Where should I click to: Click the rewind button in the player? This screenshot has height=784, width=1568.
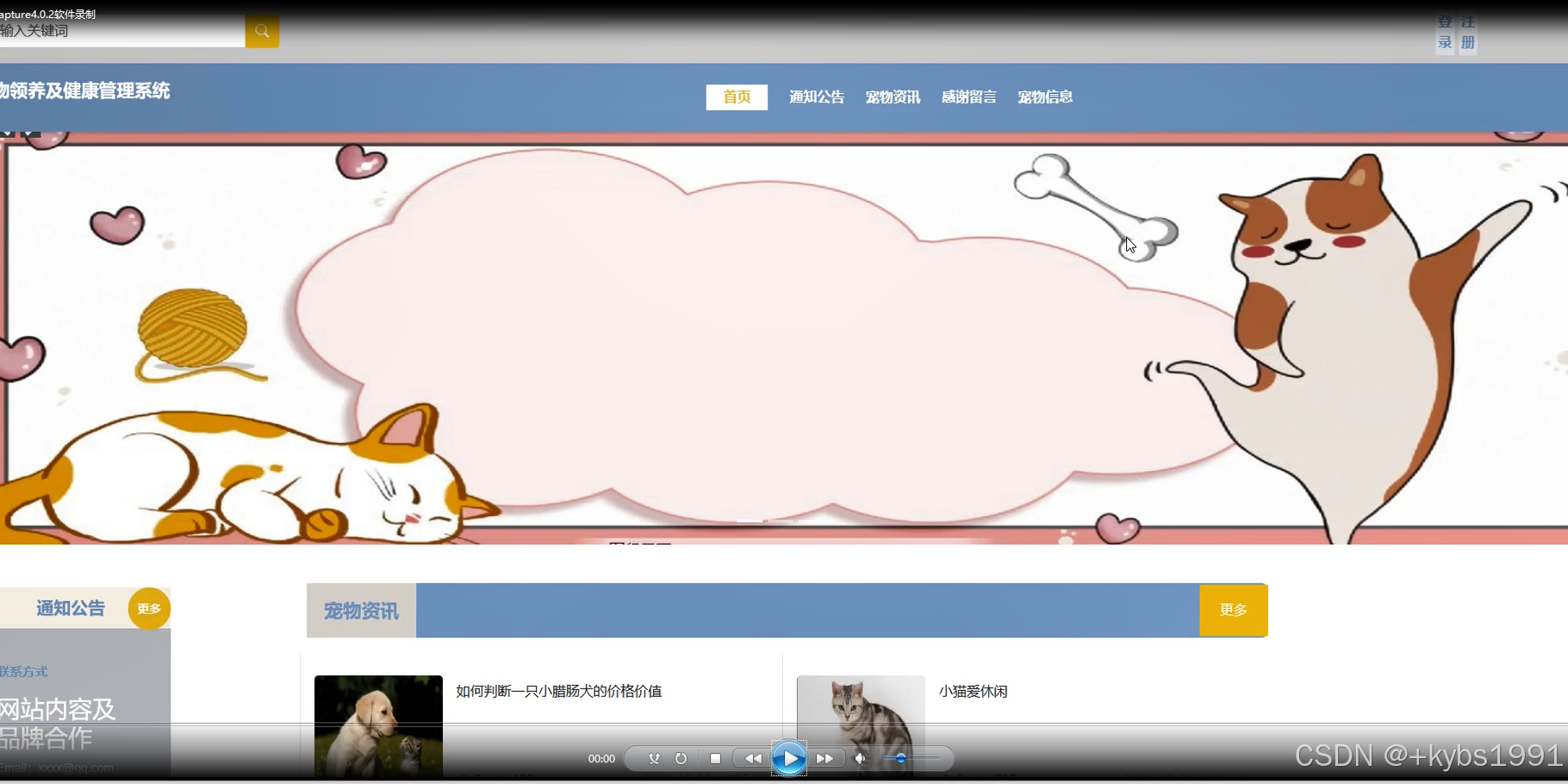point(753,759)
